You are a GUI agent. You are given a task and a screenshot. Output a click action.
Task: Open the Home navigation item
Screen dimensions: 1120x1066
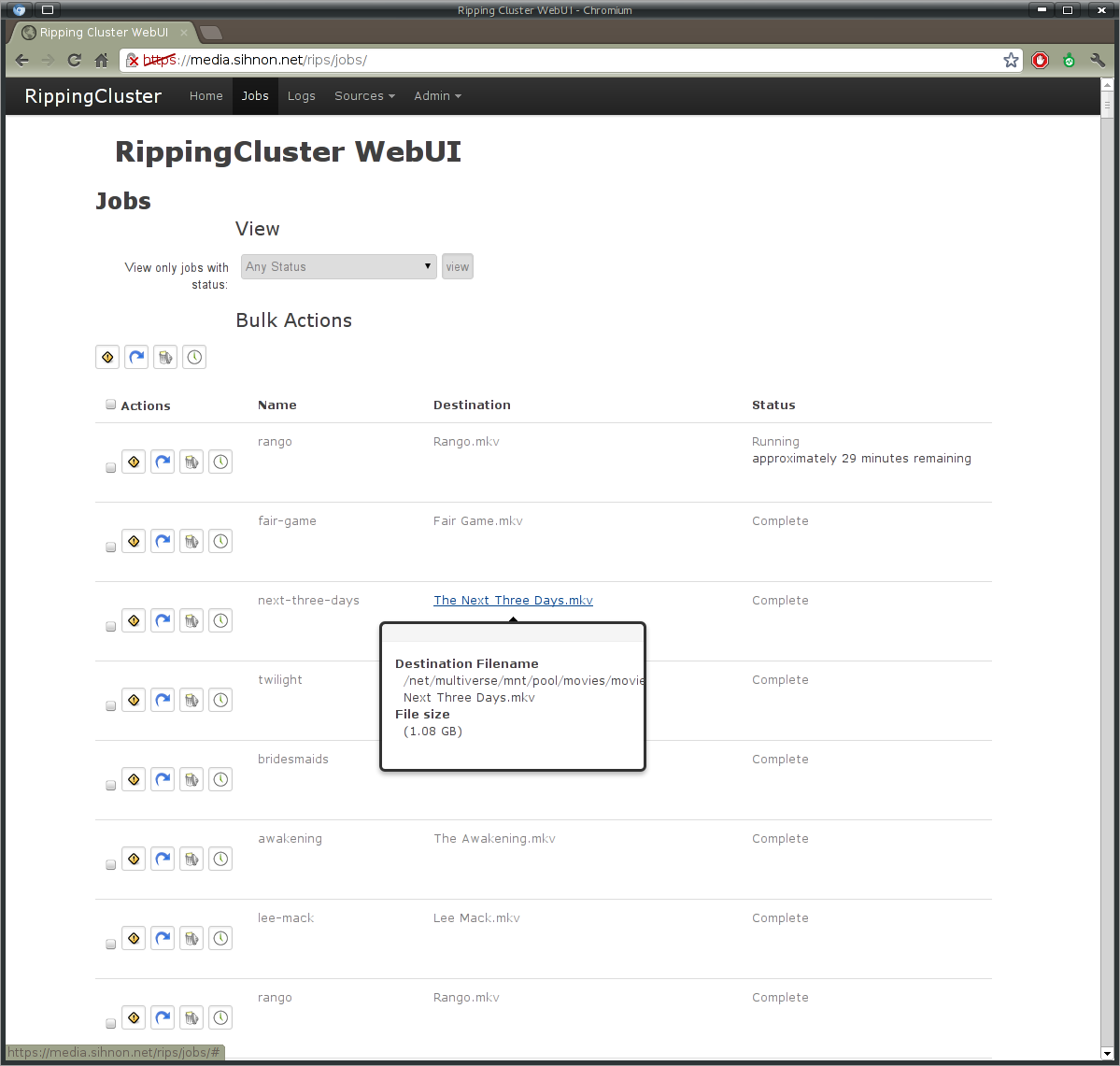pos(206,96)
